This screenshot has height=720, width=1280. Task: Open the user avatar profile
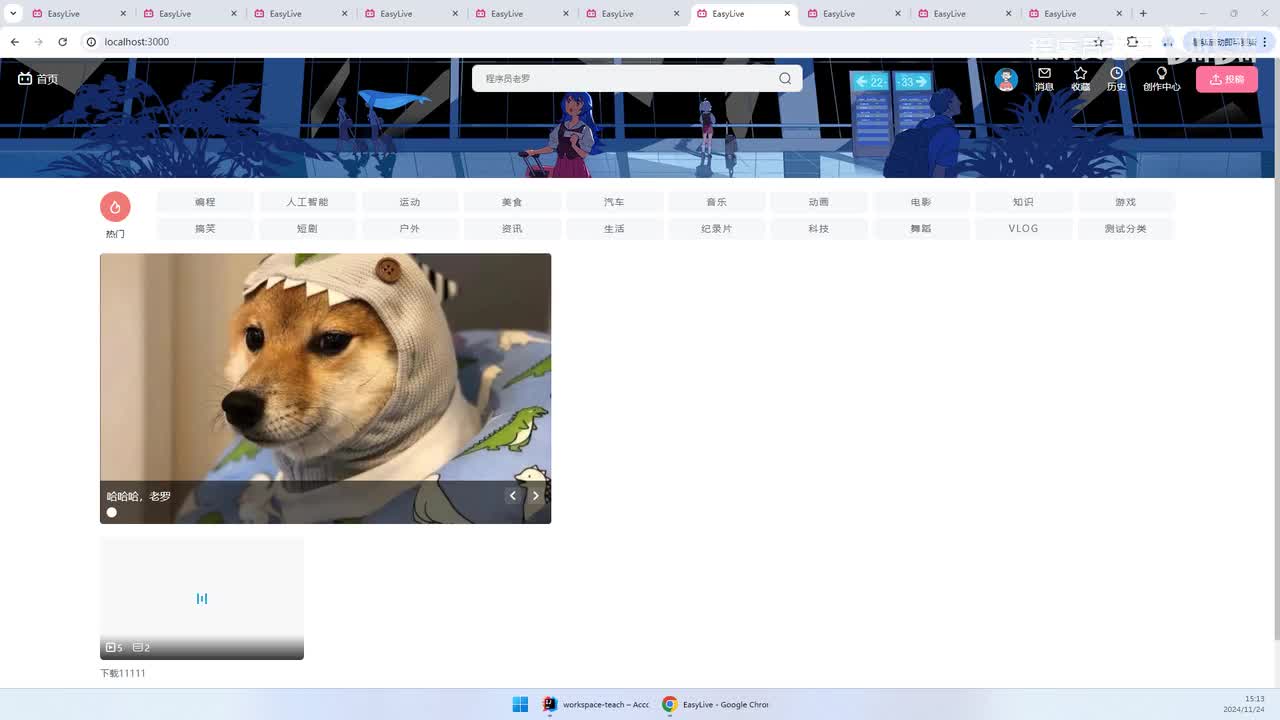pos(1006,79)
